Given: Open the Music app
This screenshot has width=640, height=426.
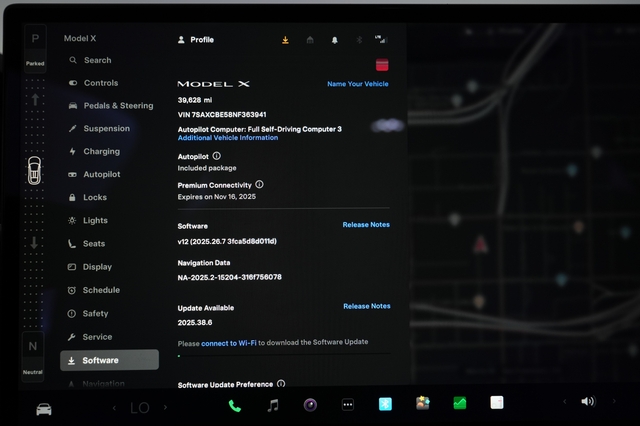Looking at the screenshot, I should point(273,405).
